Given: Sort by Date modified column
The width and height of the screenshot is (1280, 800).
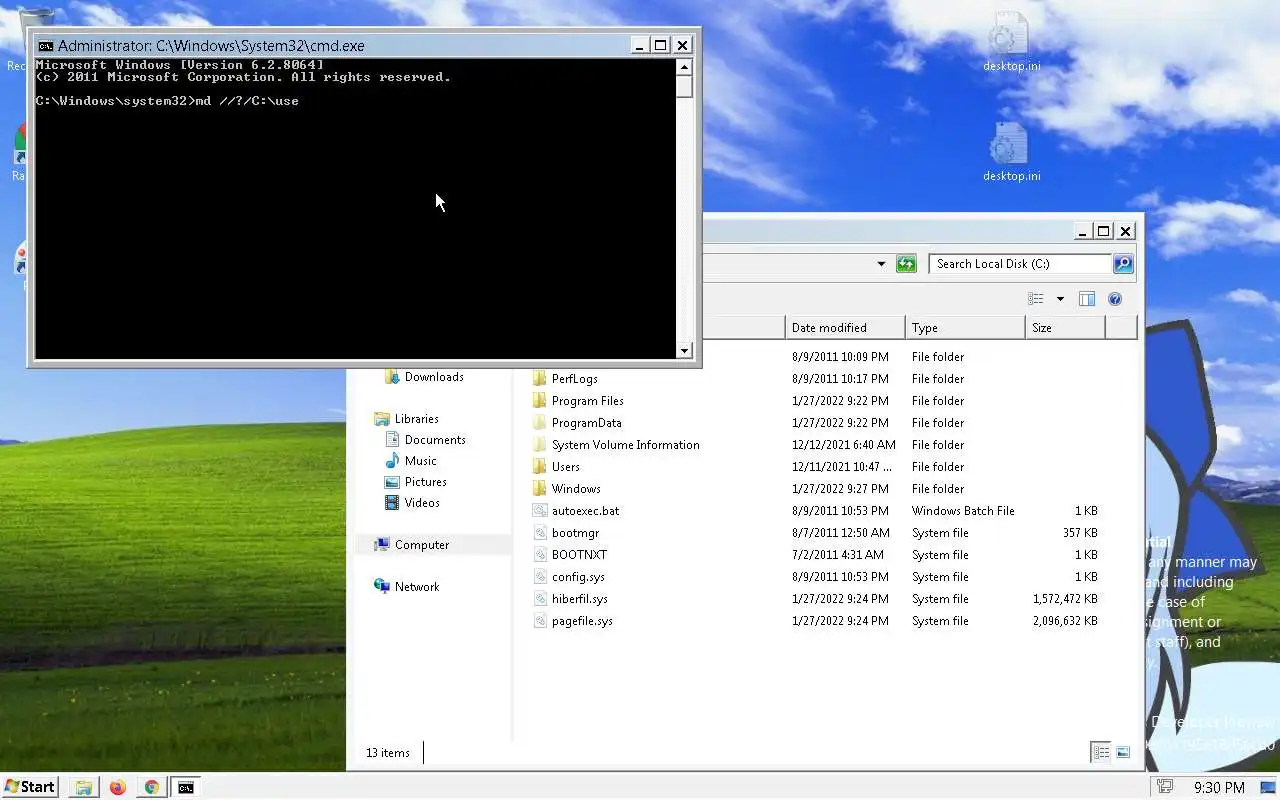Looking at the screenshot, I should coord(845,328).
